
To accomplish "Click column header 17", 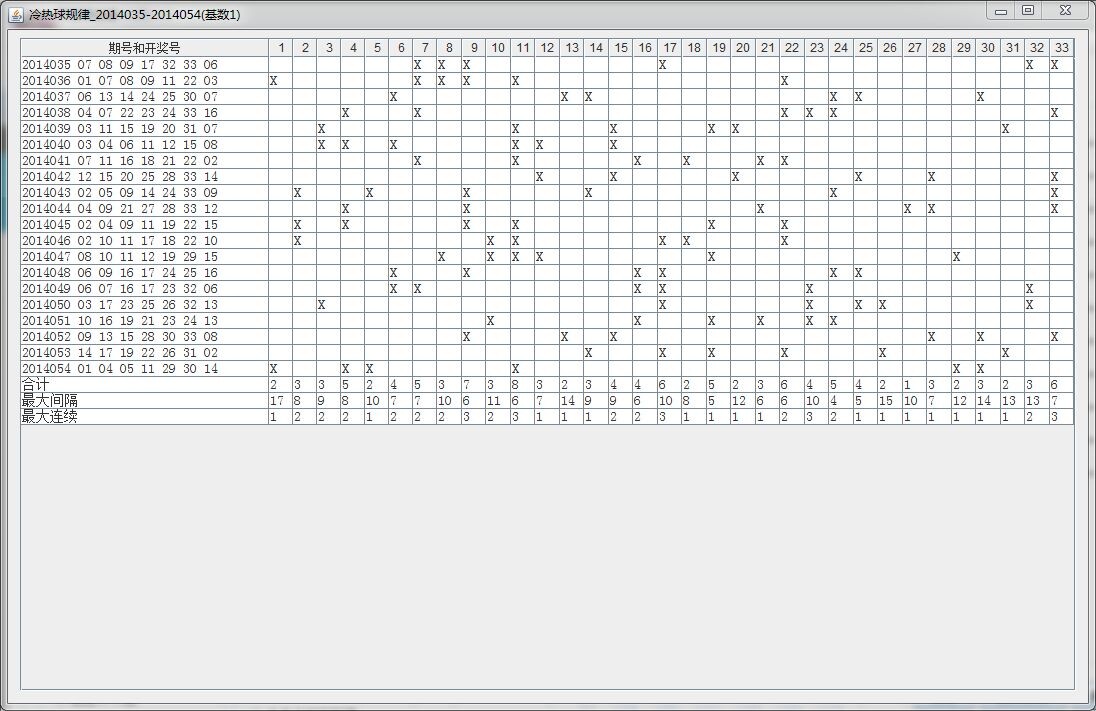I will [x=670, y=48].
